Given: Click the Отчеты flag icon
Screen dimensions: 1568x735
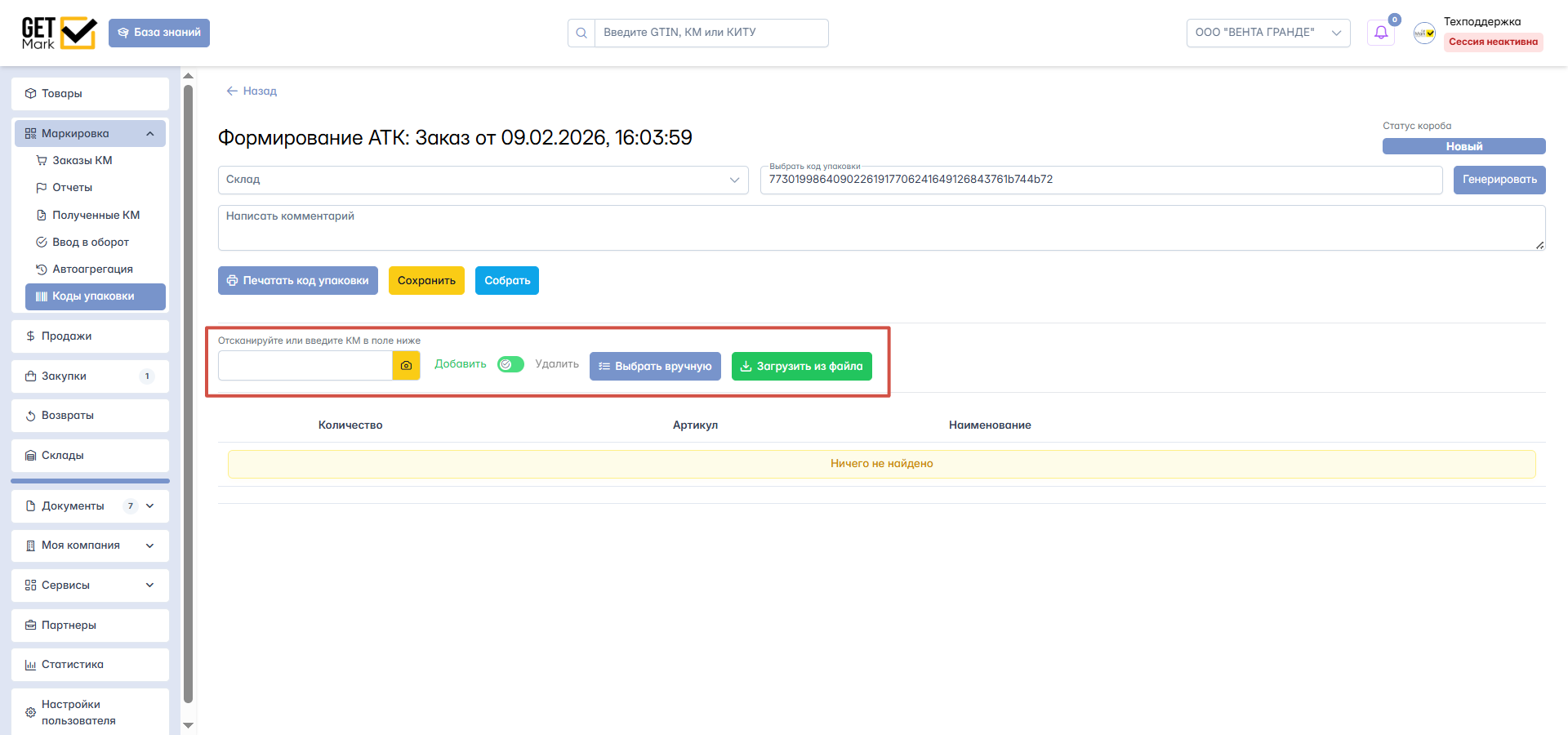Looking at the screenshot, I should pyautogui.click(x=42, y=187).
